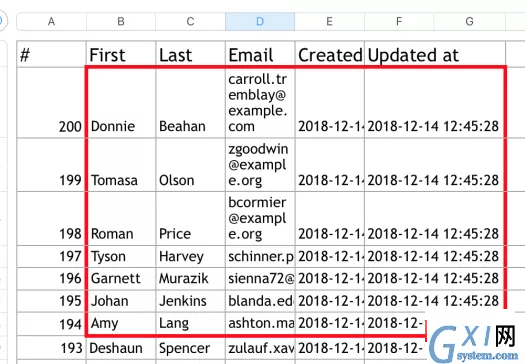Click the Email header cell
This screenshot has width=525, height=364.
coord(260,54)
